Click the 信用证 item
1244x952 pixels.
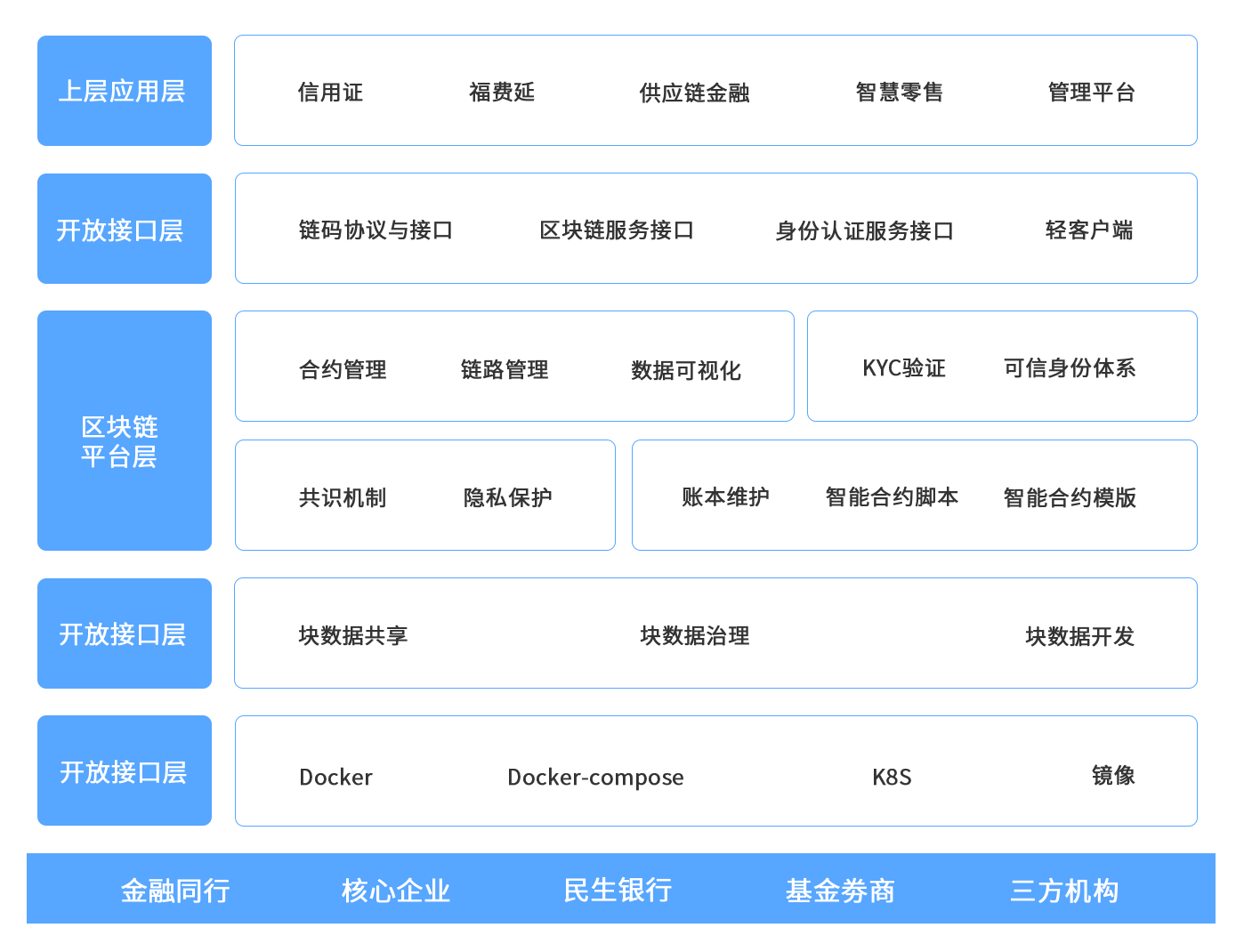point(330,93)
